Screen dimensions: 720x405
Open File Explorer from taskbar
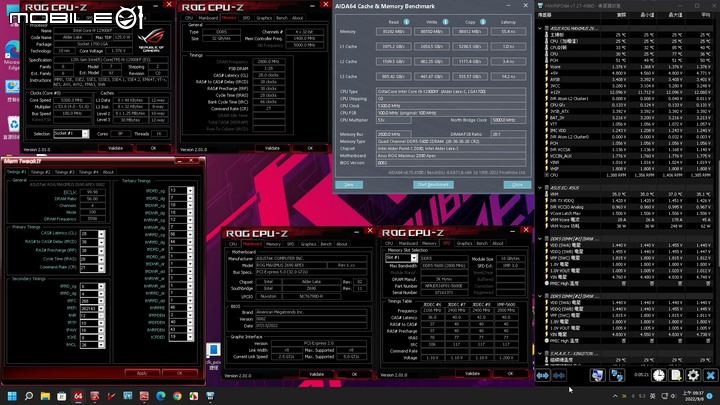tap(45, 396)
